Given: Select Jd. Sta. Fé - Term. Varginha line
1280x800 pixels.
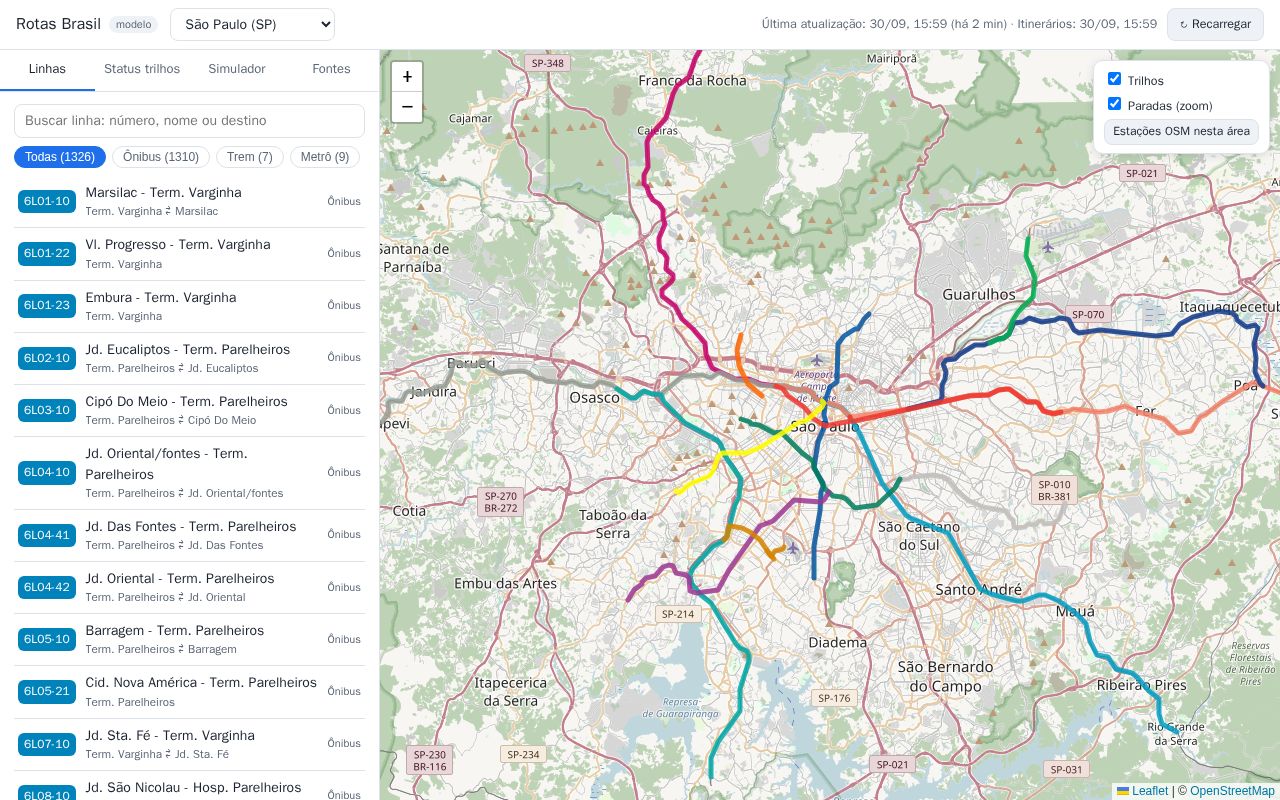Looking at the screenshot, I should tap(190, 744).
